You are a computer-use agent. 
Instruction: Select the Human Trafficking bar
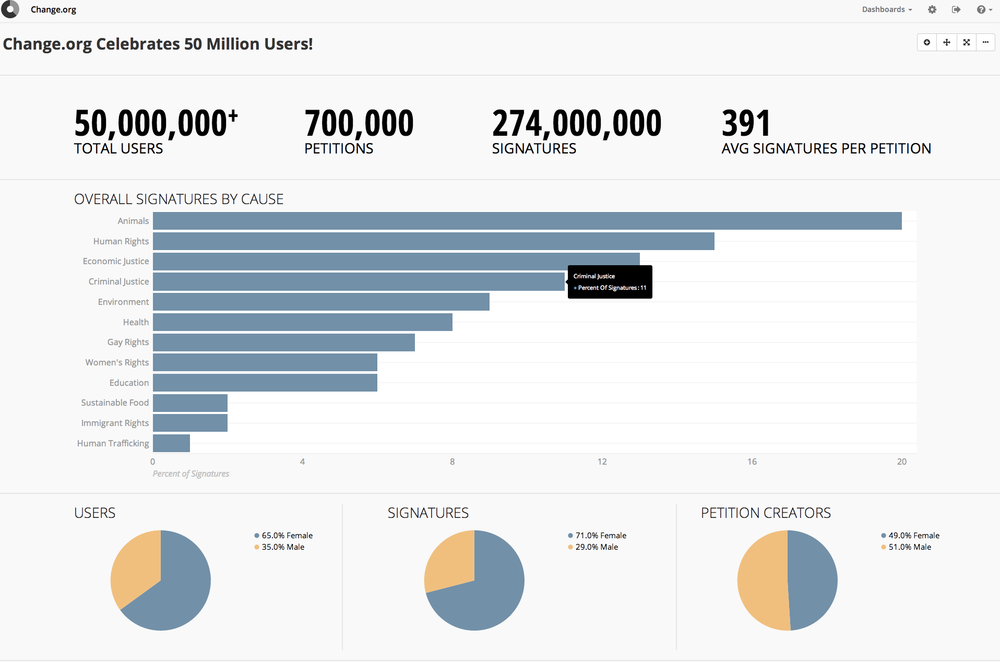coord(172,443)
